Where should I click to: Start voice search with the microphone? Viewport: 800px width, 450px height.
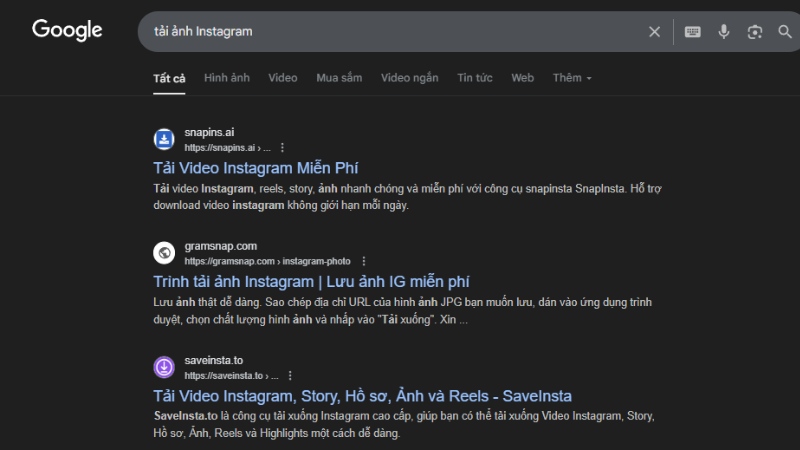tap(724, 32)
